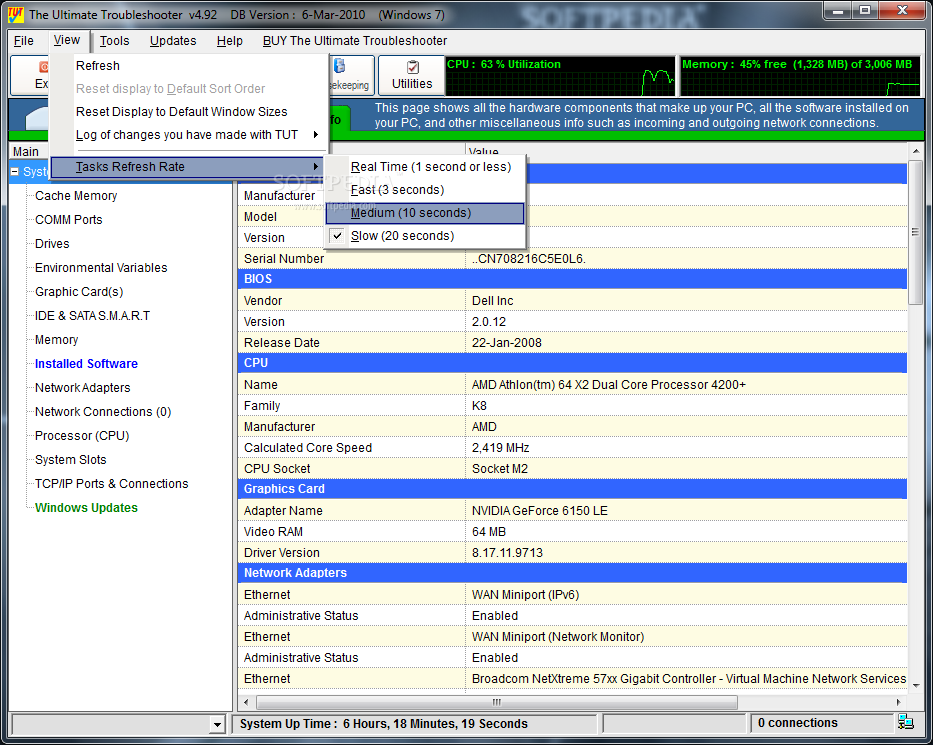Screen dimensions: 933x745
Task: Select Environmental Variables tree item
Action: 101,268
